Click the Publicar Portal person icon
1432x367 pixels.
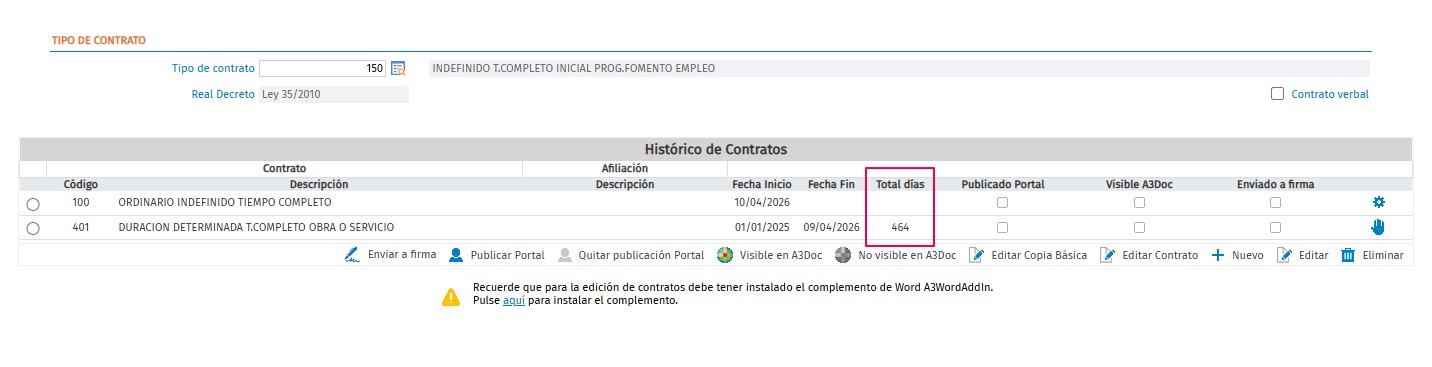(455, 255)
